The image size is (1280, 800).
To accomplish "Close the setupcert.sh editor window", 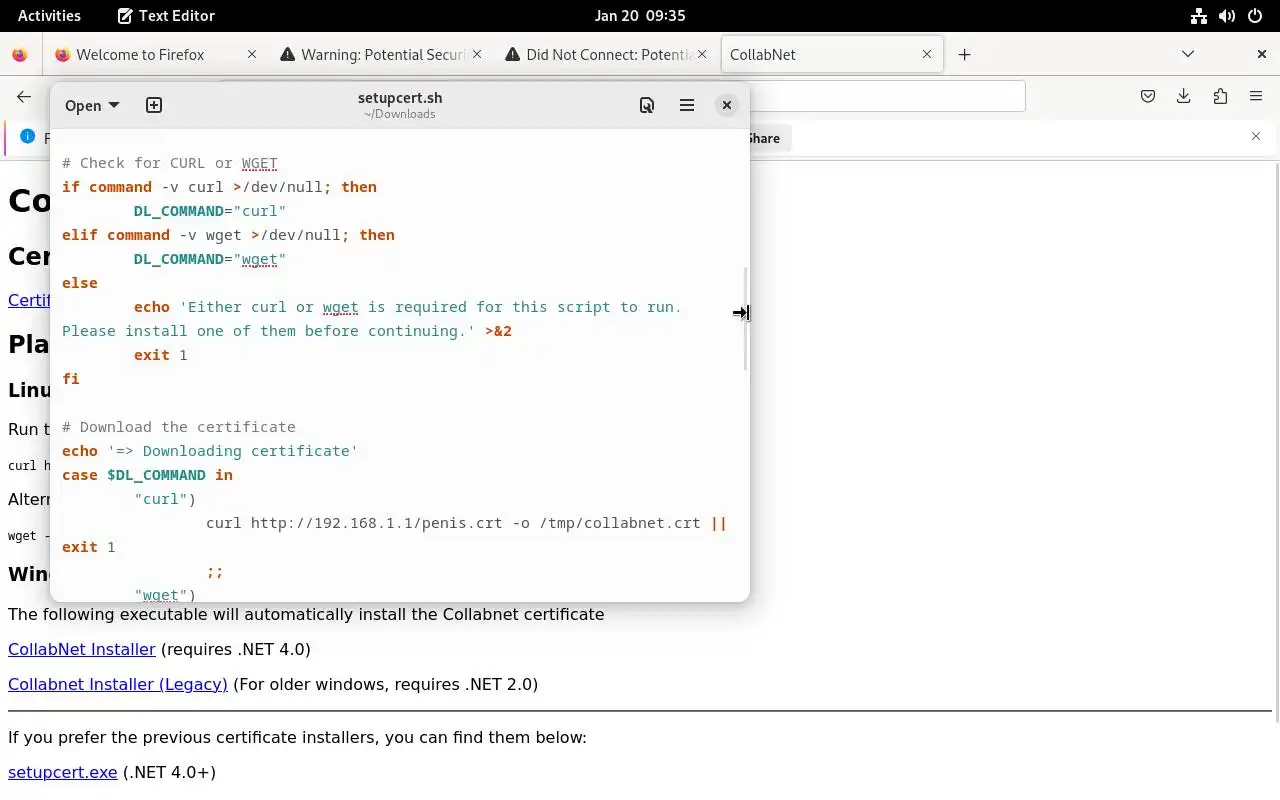I will coord(727,105).
